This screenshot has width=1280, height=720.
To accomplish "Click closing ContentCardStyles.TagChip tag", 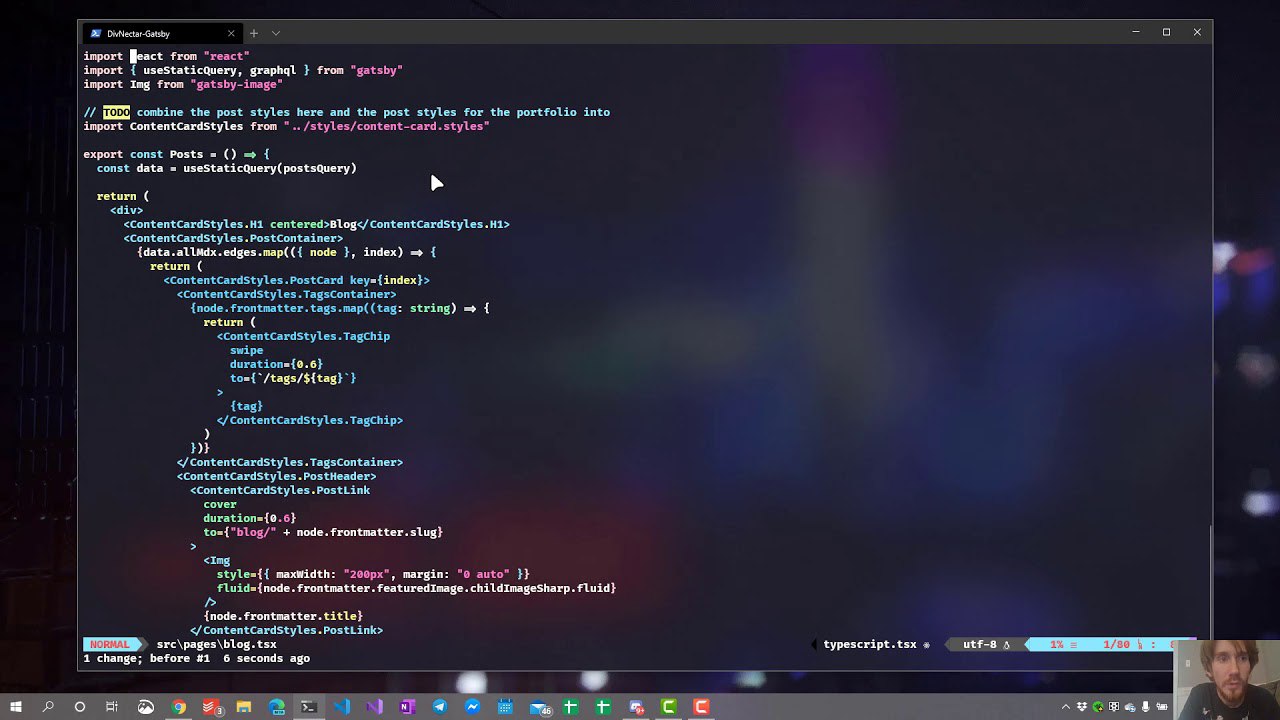I will 310,420.
